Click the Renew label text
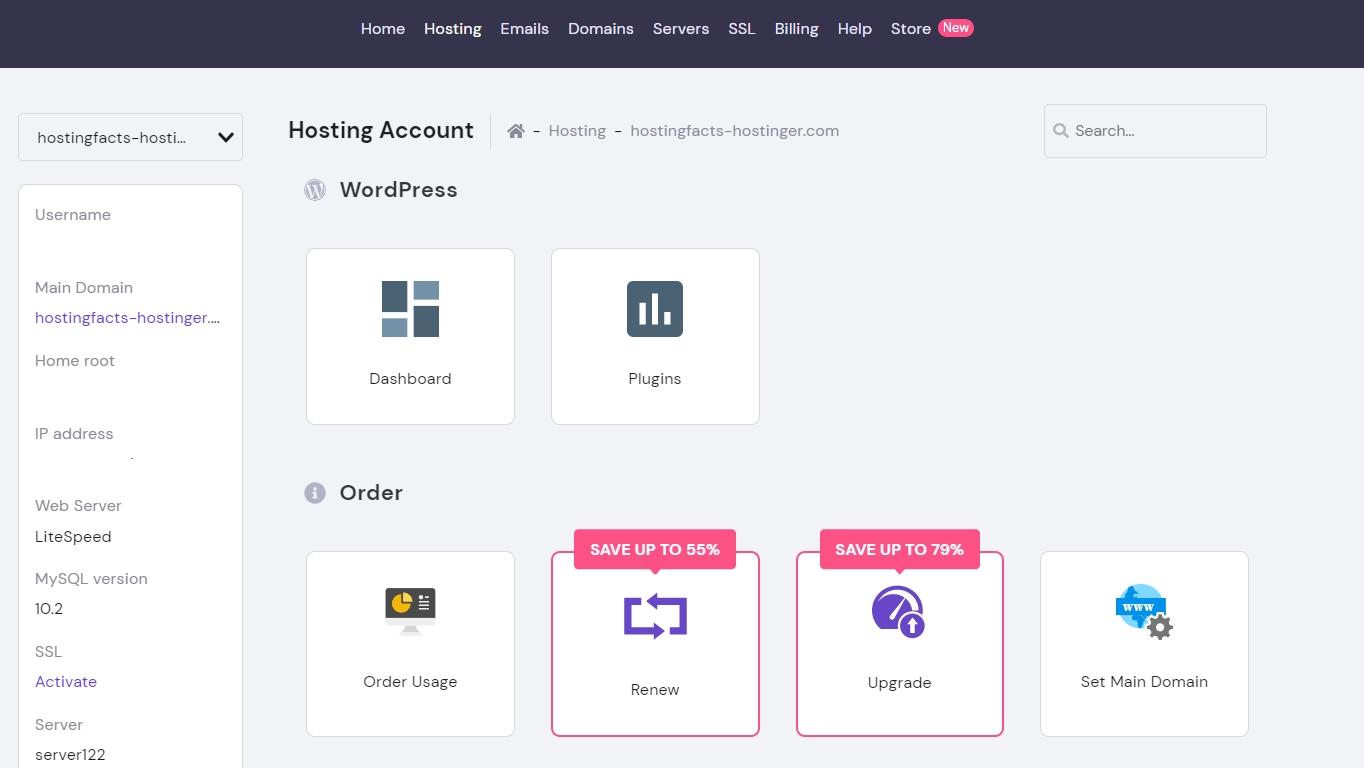 (x=655, y=690)
